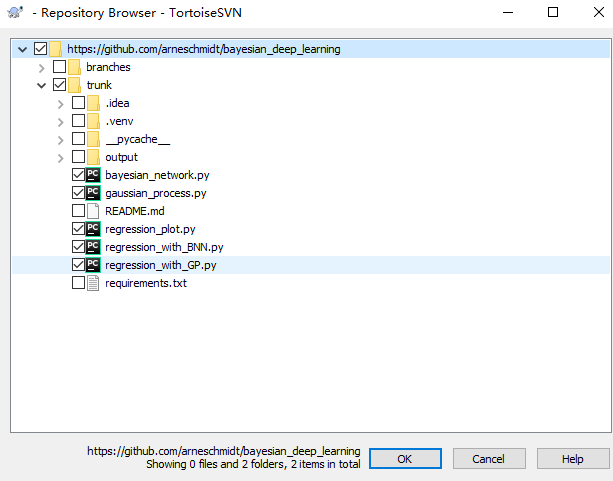Select bayesian_network.py file name
This screenshot has width=613, height=481.
point(157,175)
